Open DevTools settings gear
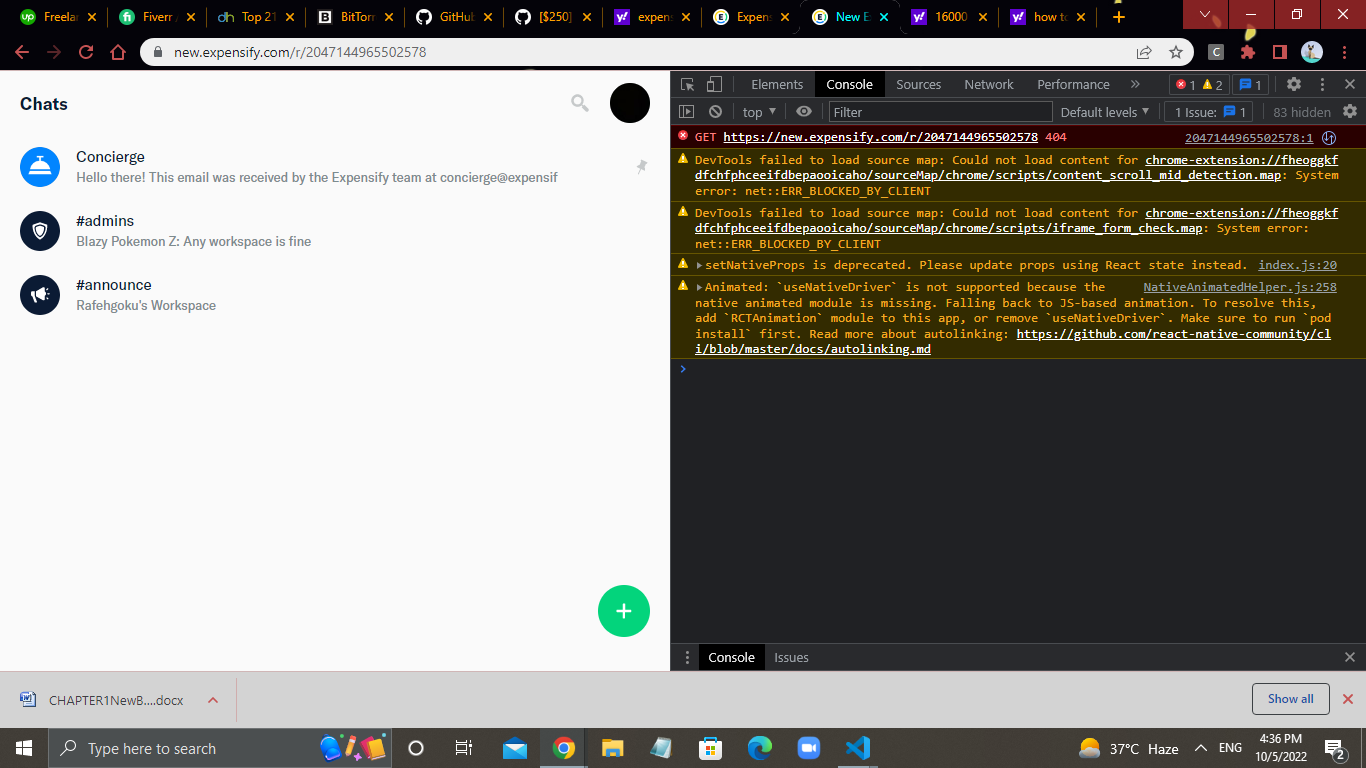 click(1294, 84)
